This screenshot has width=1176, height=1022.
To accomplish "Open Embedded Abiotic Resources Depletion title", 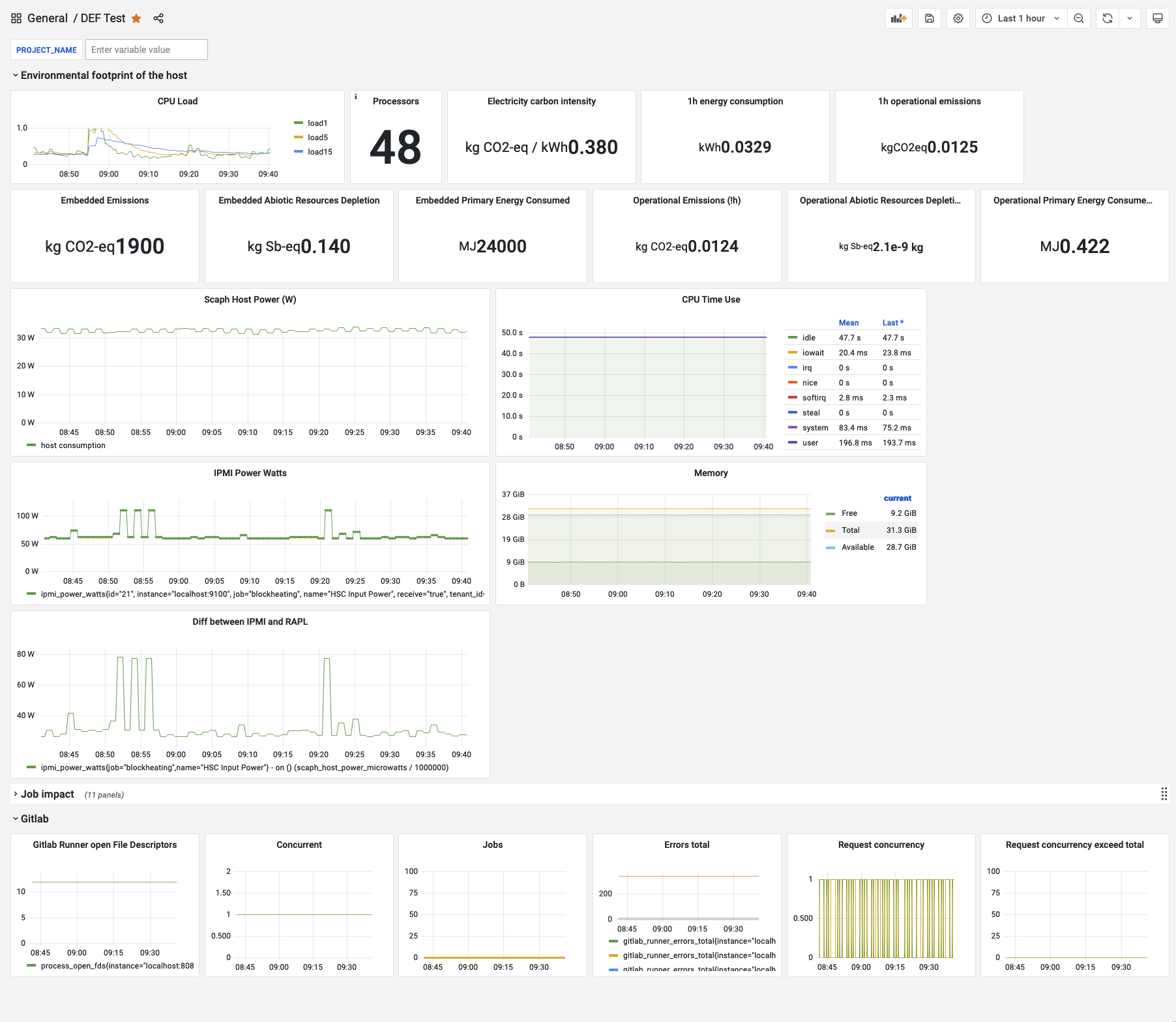I will click(x=299, y=200).
